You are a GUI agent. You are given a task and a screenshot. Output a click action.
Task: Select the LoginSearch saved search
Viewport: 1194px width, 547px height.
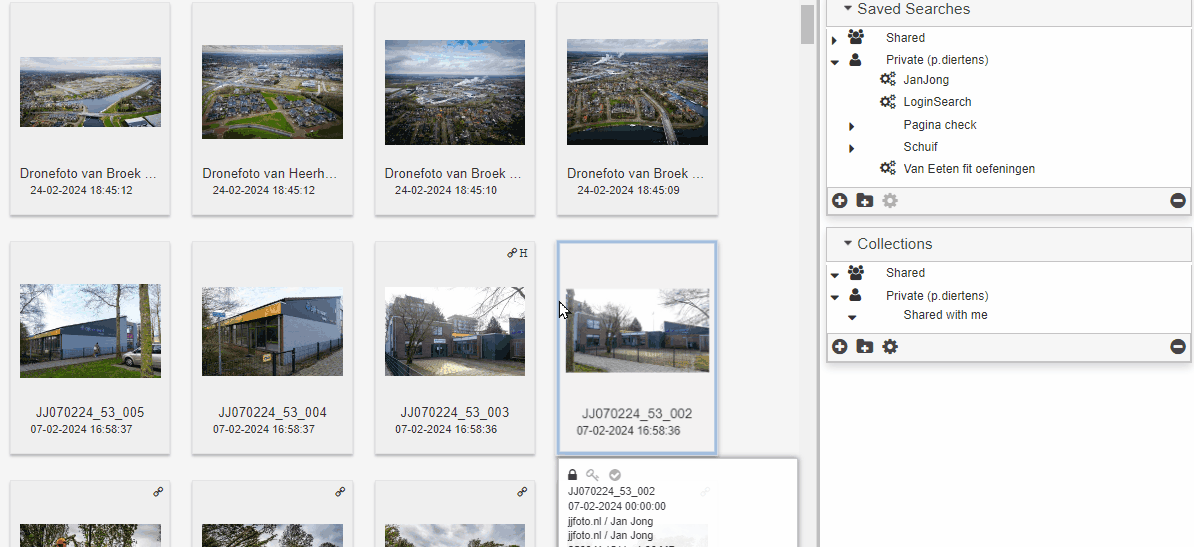[936, 102]
